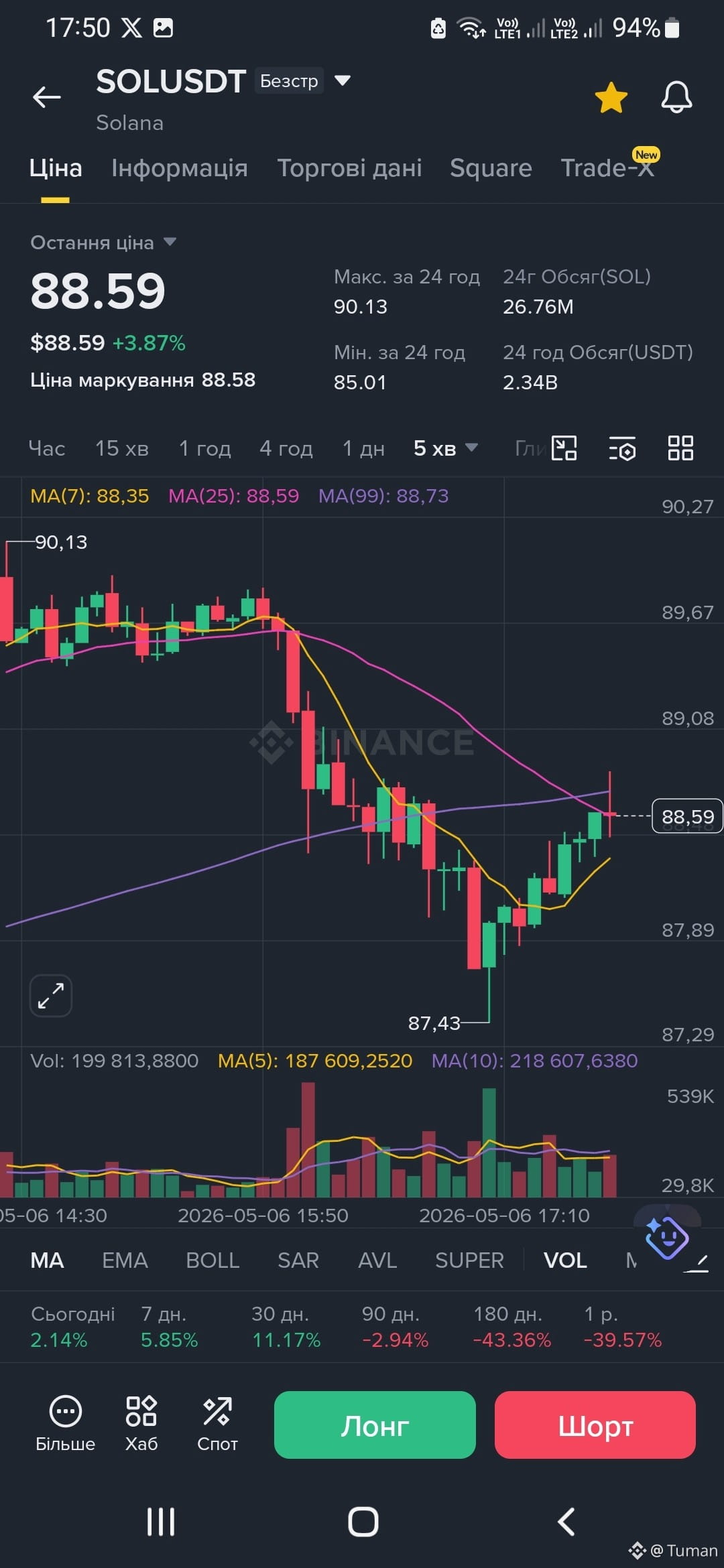
Task: Tap the red Шорт button
Action: pos(595,1425)
